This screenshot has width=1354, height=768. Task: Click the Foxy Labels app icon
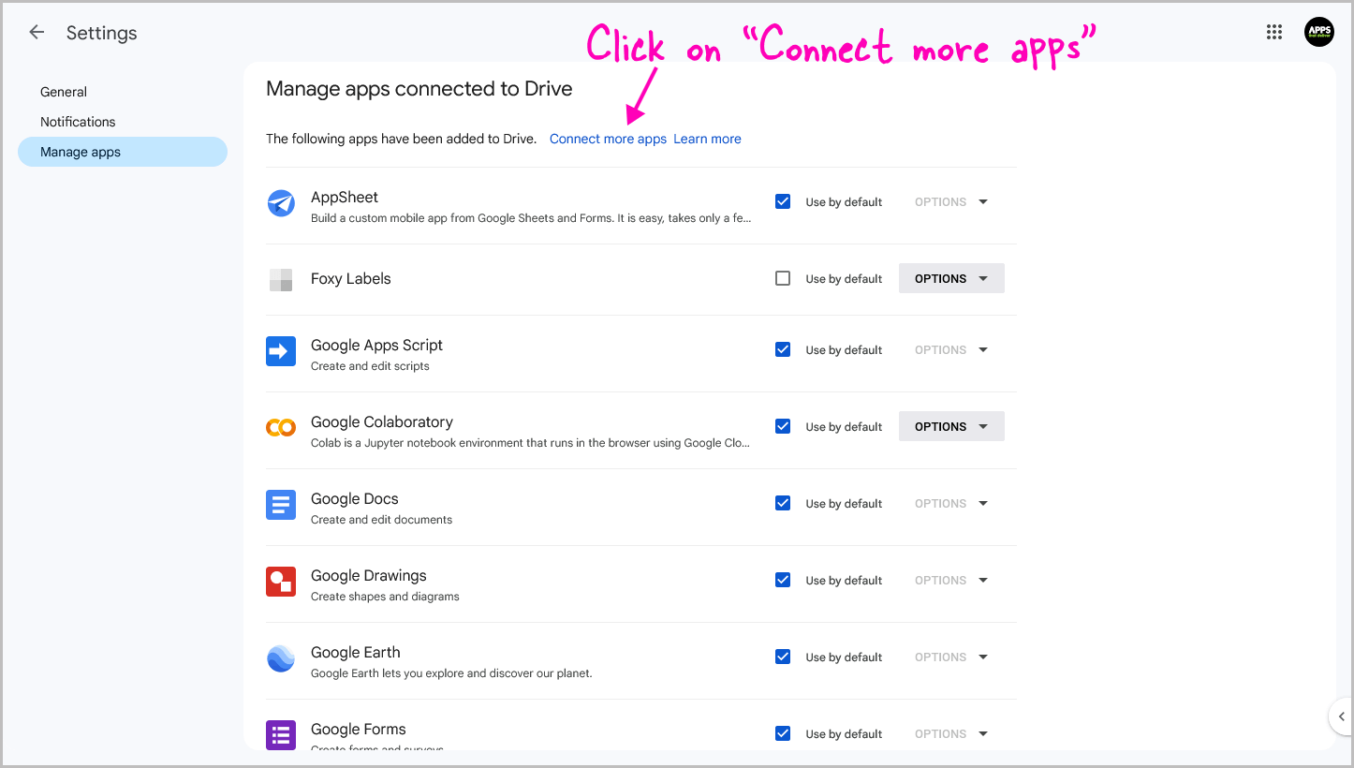pos(281,280)
